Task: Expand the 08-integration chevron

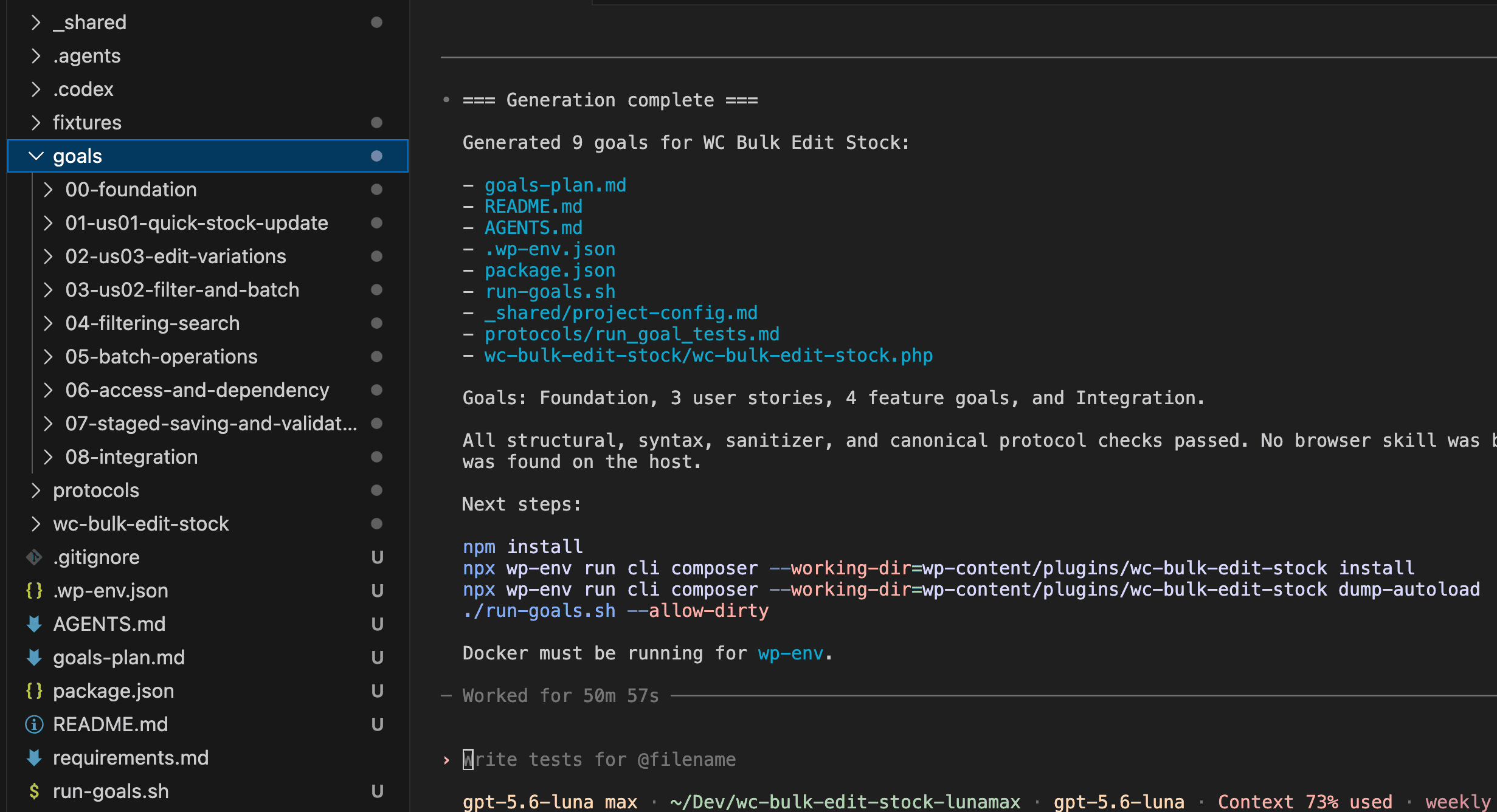Action: point(49,457)
